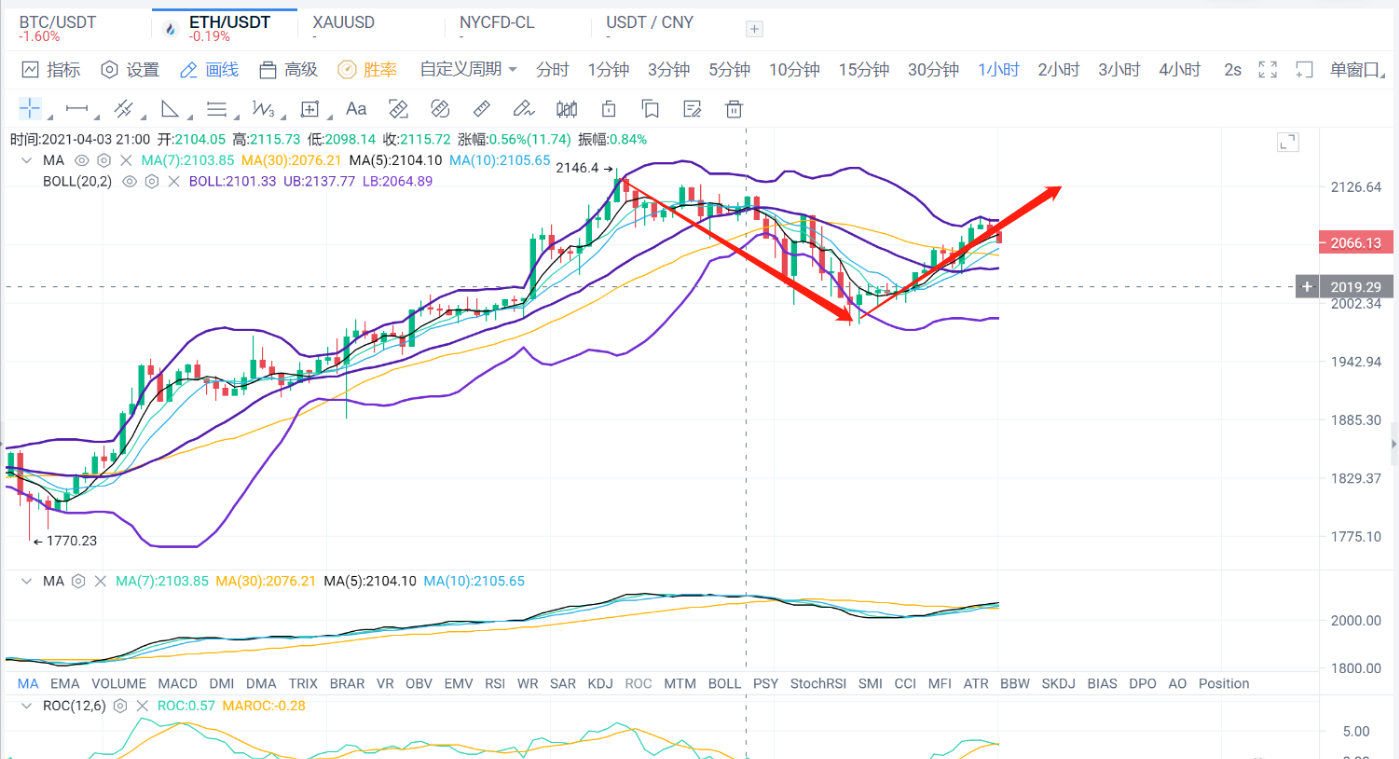Select the 4小时 timeframe
The height and width of the screenshot is (759, 1399).
coord(1180,69)
